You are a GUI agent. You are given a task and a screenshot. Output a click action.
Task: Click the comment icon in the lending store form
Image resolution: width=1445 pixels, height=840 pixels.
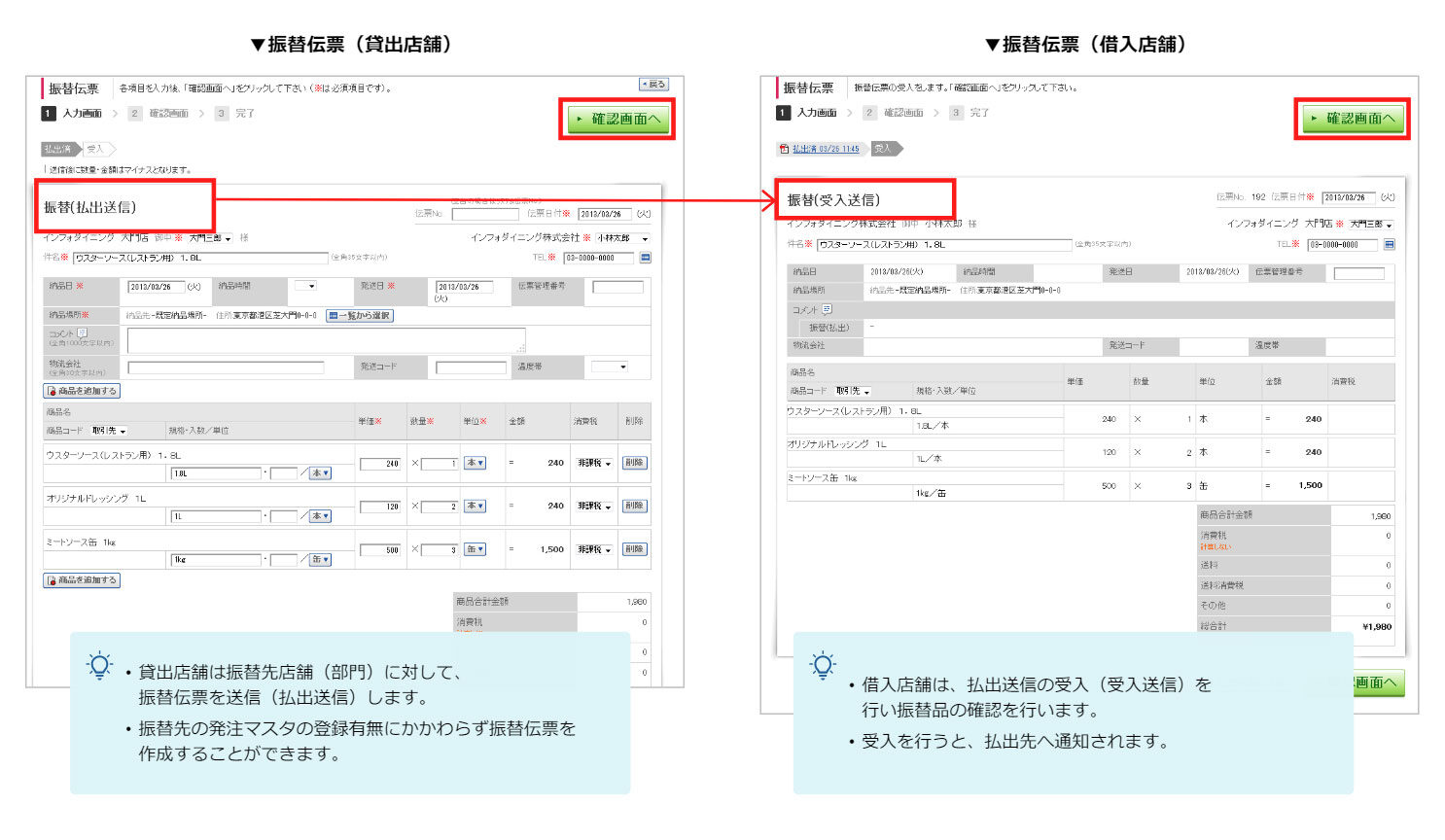coord(82,332)
